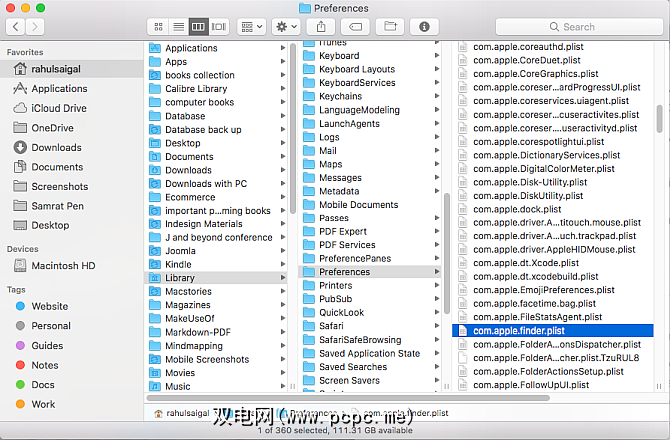Click the Search field
This screenshot has height=440, width=670.
click(x=579, y=27)
